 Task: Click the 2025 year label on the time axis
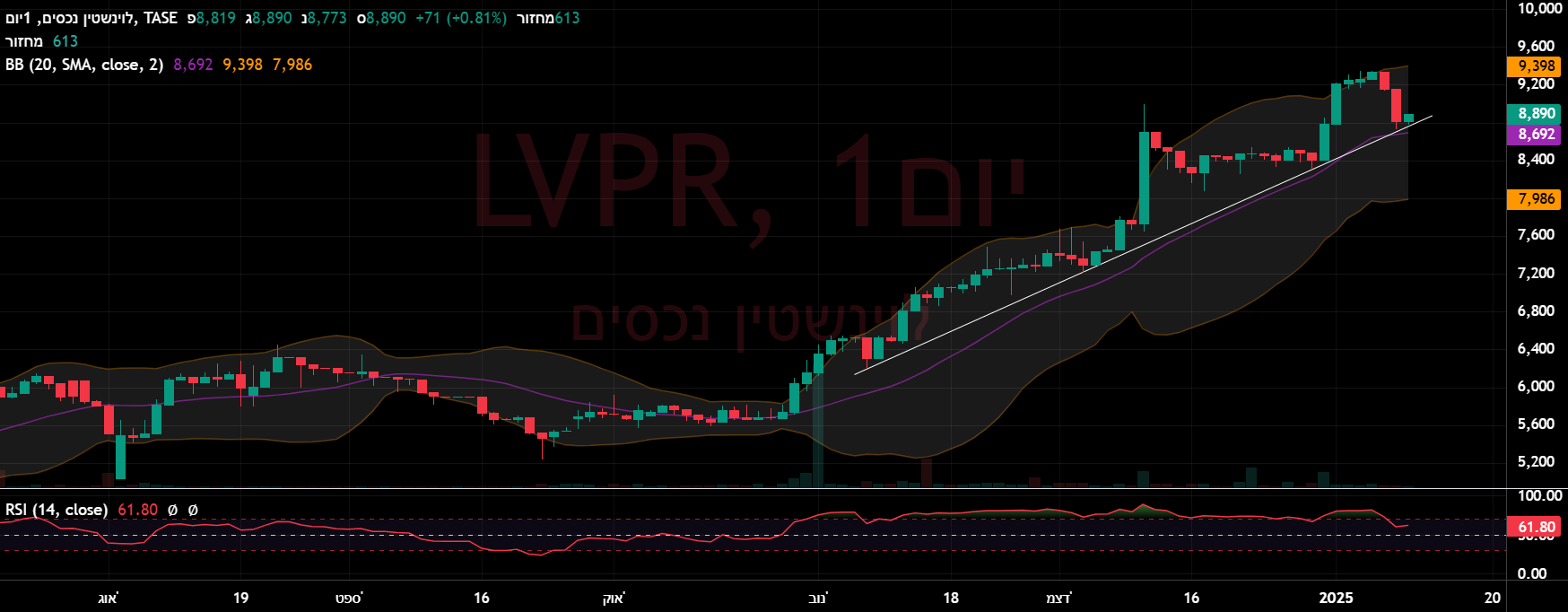coord(1336,599)
